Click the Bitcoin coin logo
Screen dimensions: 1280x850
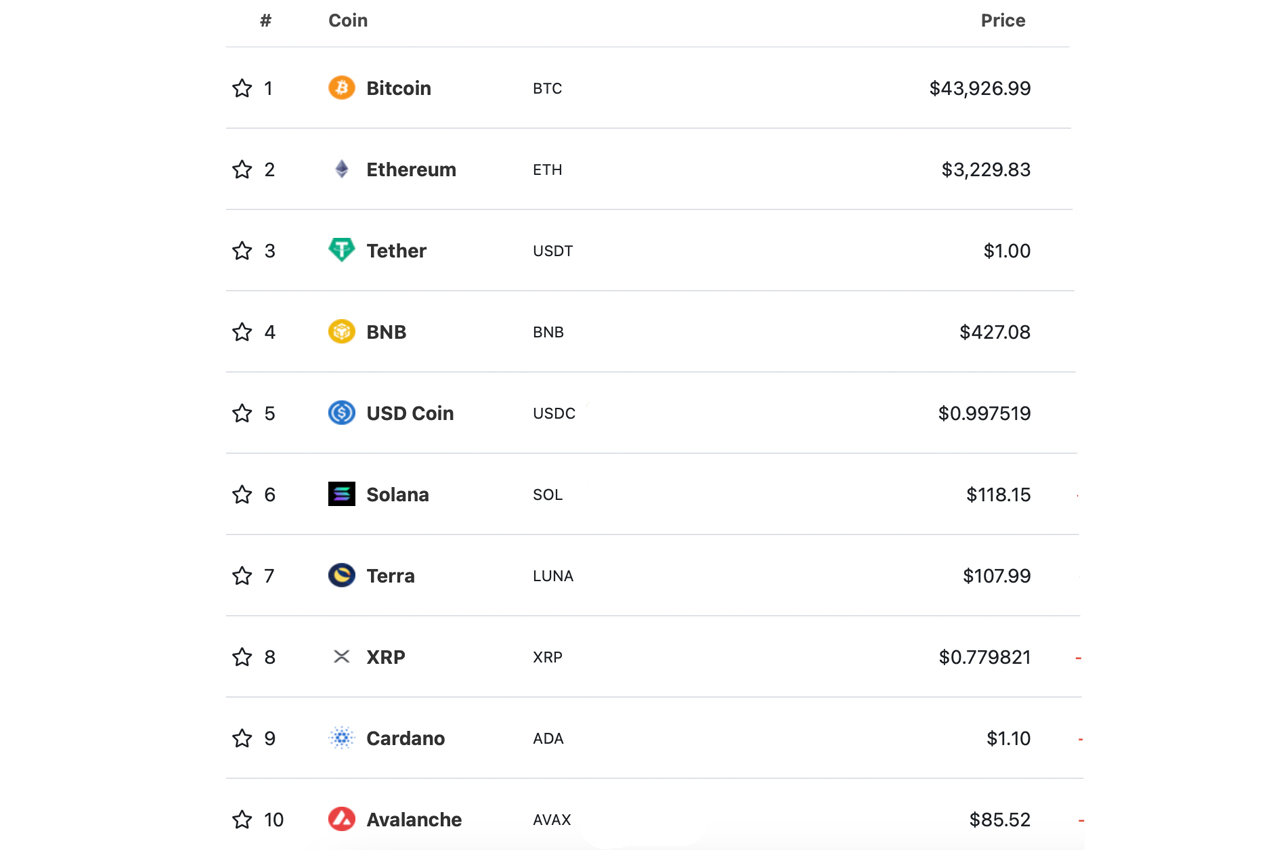[341, 88]
